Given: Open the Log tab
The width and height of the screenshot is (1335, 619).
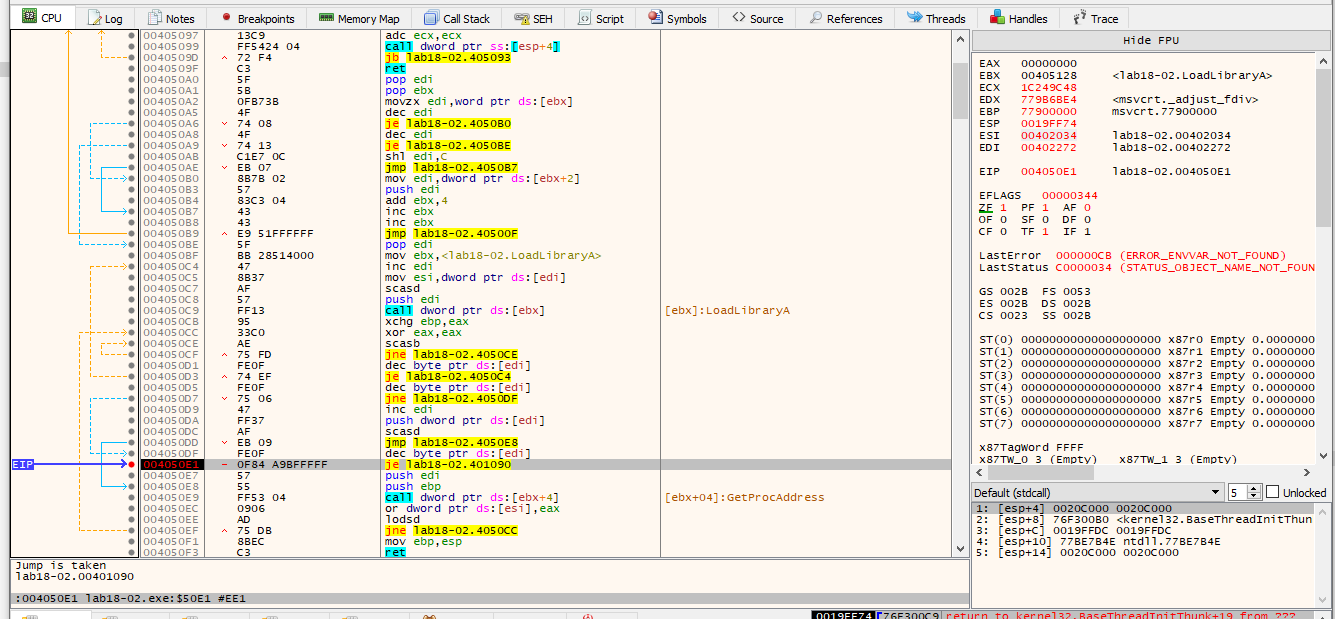Looking at the screenshot, I should coord(106,18).
